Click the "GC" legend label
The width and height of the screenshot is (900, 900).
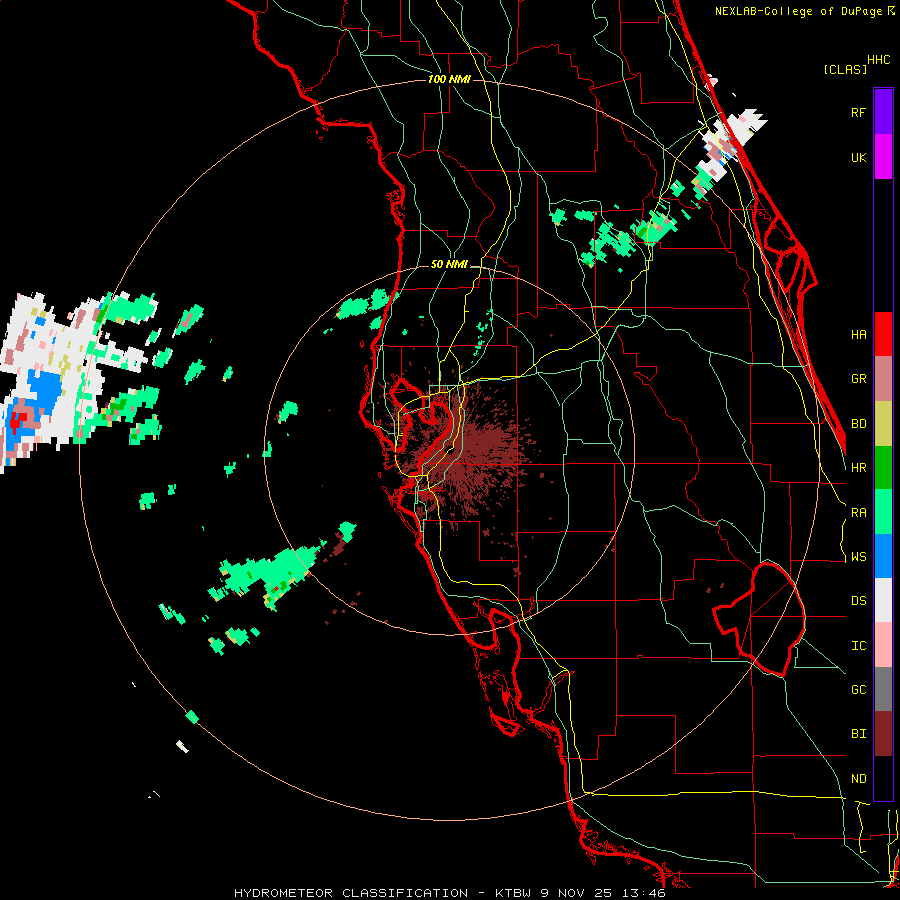point(858,689)
